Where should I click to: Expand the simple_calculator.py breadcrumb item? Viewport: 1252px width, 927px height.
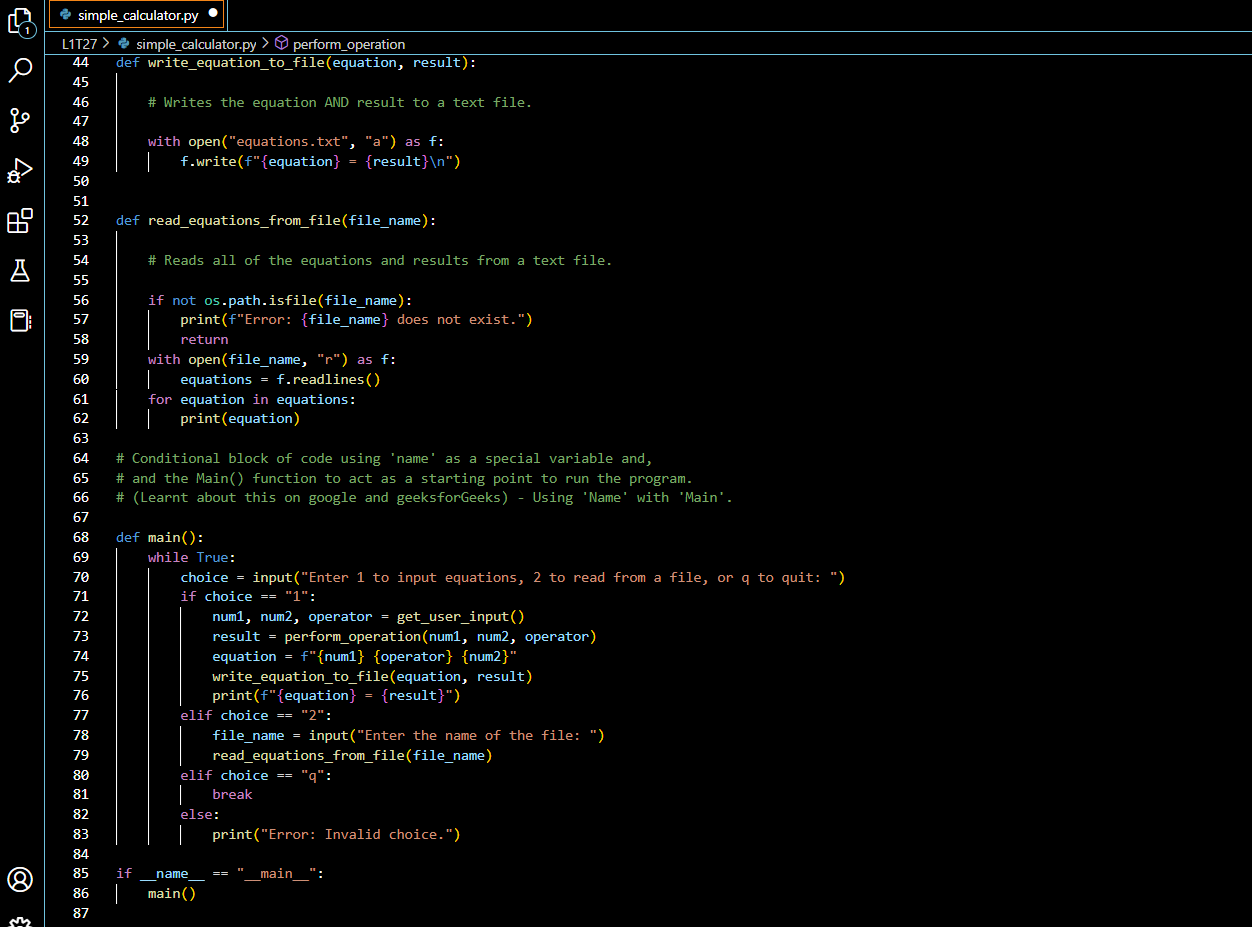click(x=195, y=44)
